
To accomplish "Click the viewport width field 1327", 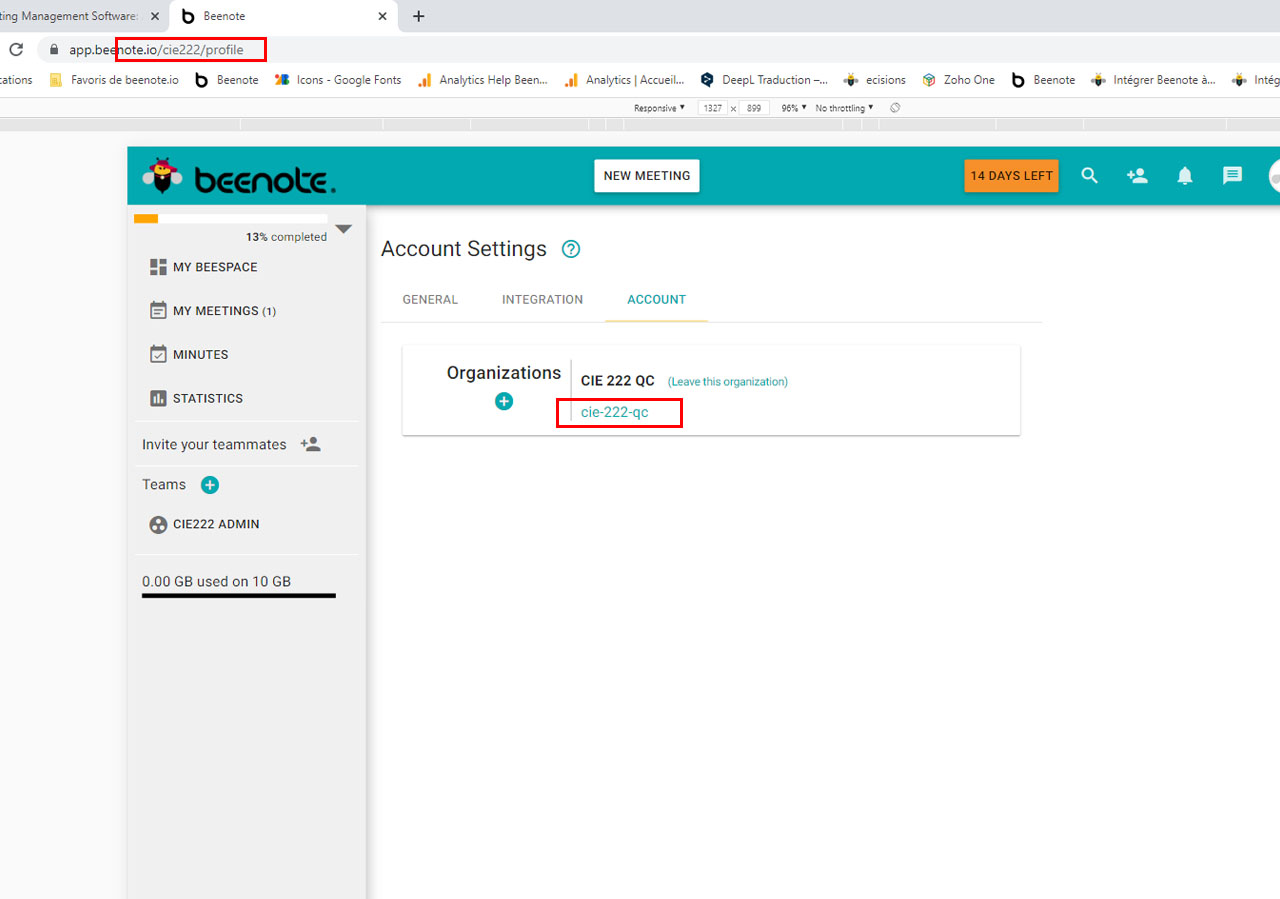I will point(713,108).
